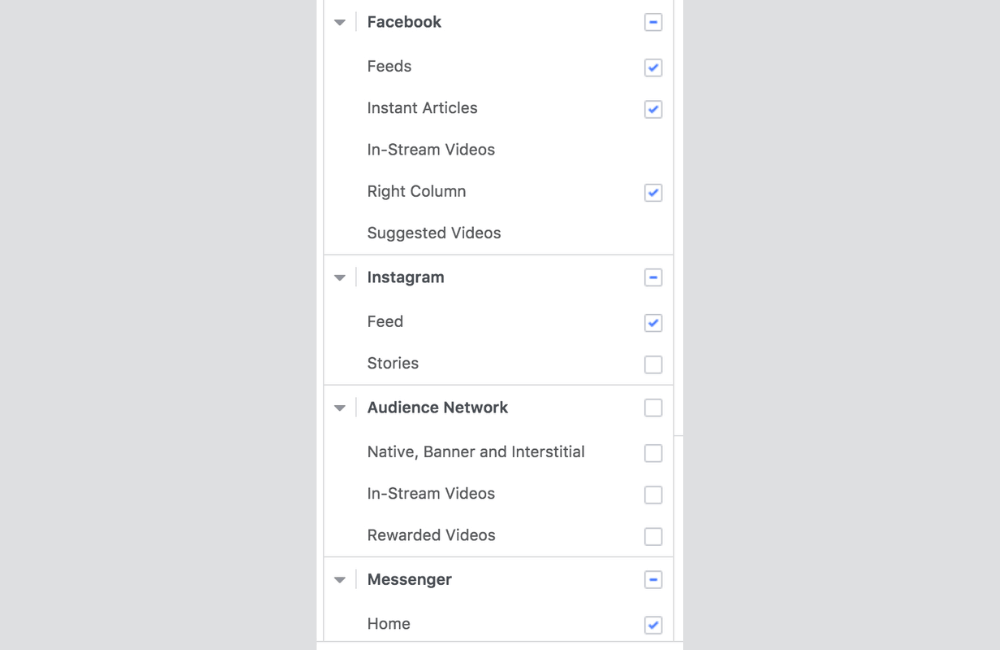The height and width of the screenshot is (650, 1000).
Task: Uncheck the Instant Articles checkbox
Action: click(x=653, y=109)
